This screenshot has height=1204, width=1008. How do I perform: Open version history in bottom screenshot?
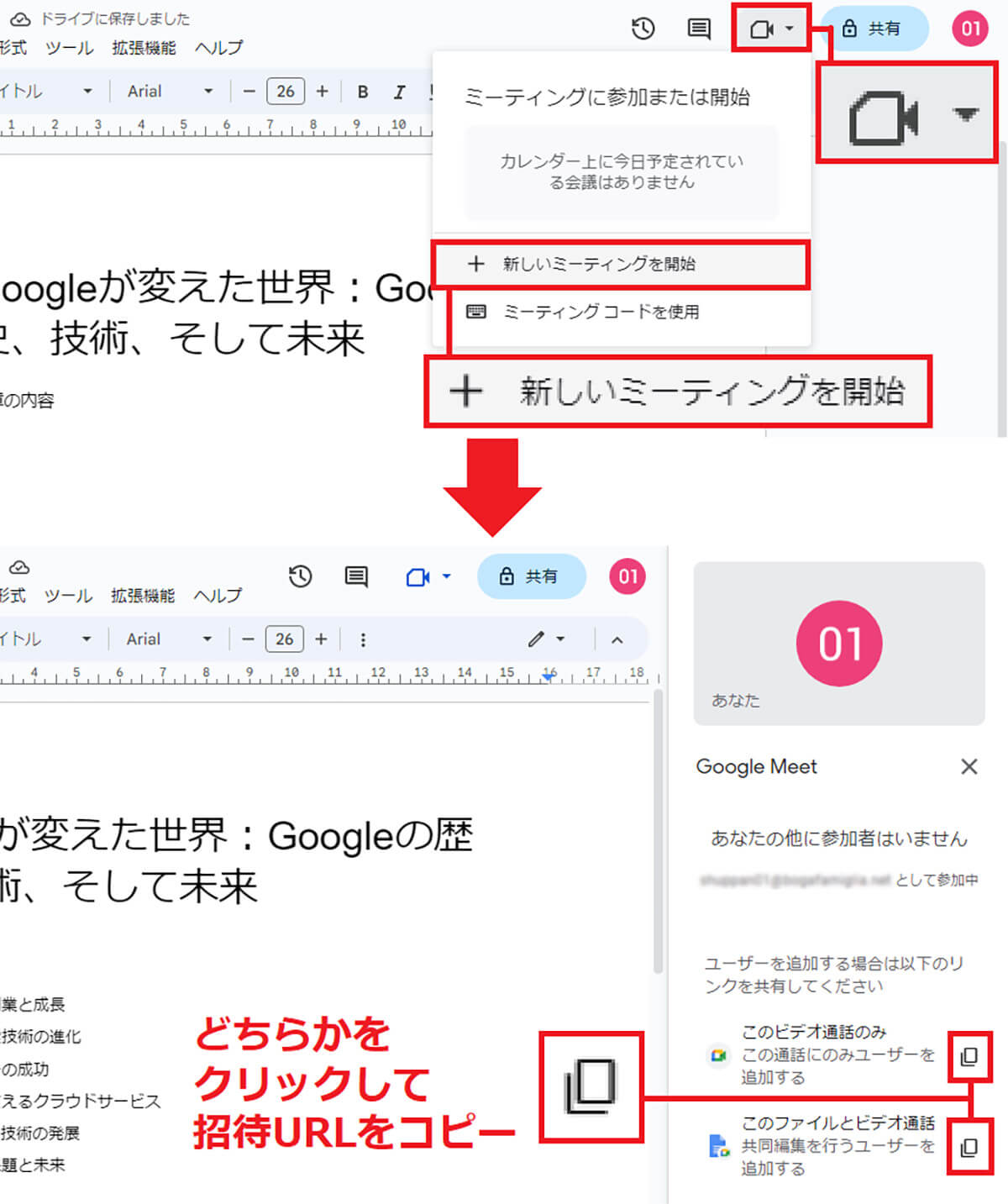[300, 576]
